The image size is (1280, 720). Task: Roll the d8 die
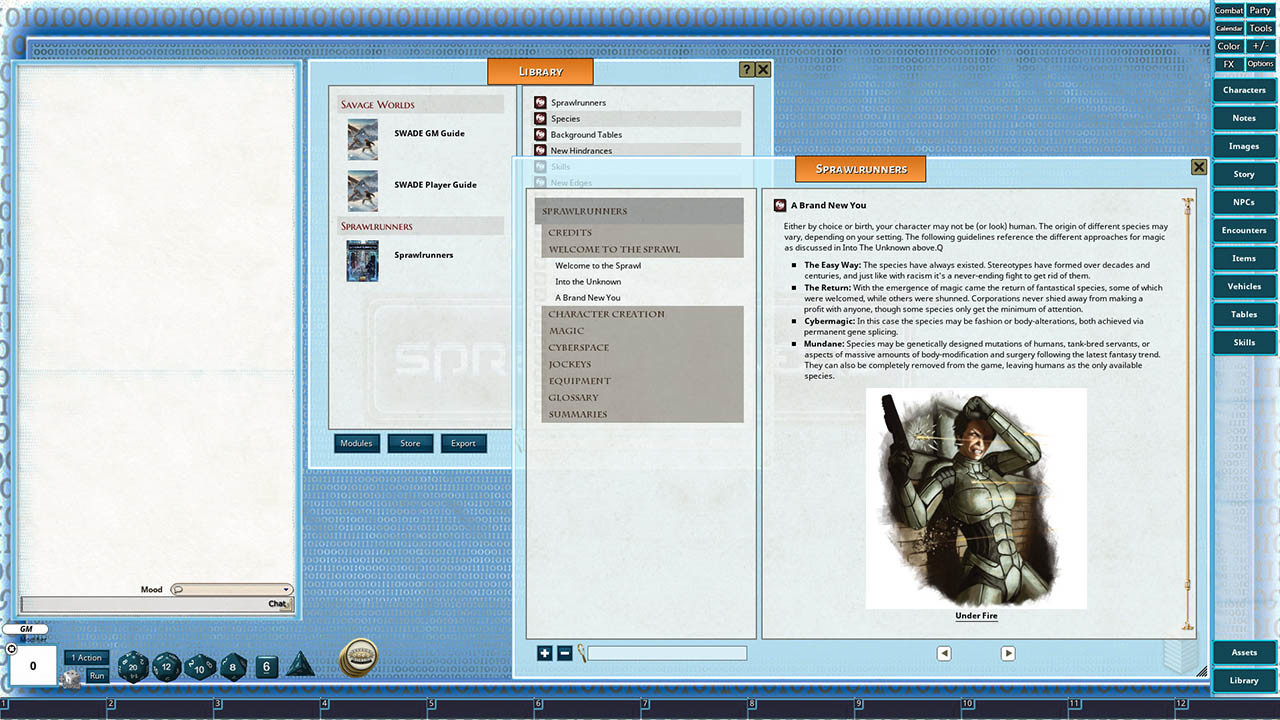pyautogui.click(x=234, y=668)
